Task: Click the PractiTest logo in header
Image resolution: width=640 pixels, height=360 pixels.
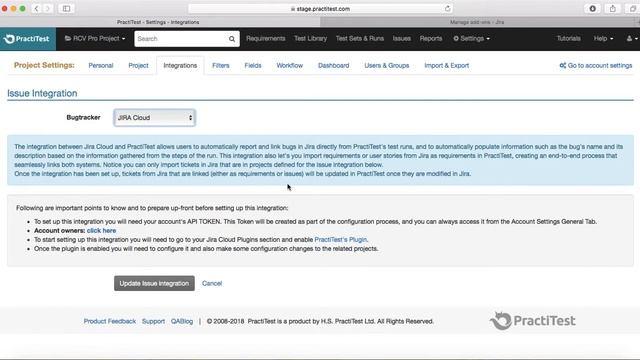Action: [x=27, y=39]
